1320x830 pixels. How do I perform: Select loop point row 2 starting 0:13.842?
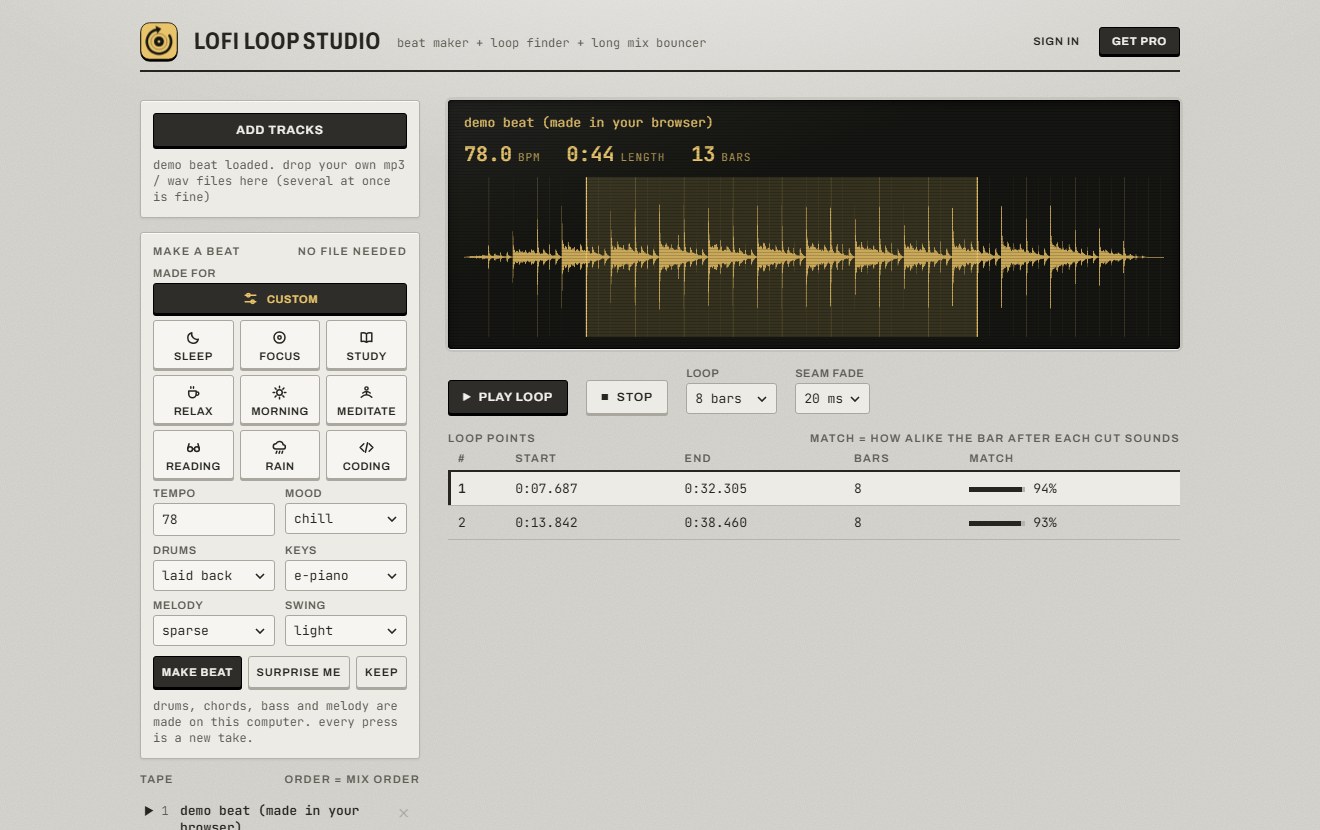tap(814, 523)
